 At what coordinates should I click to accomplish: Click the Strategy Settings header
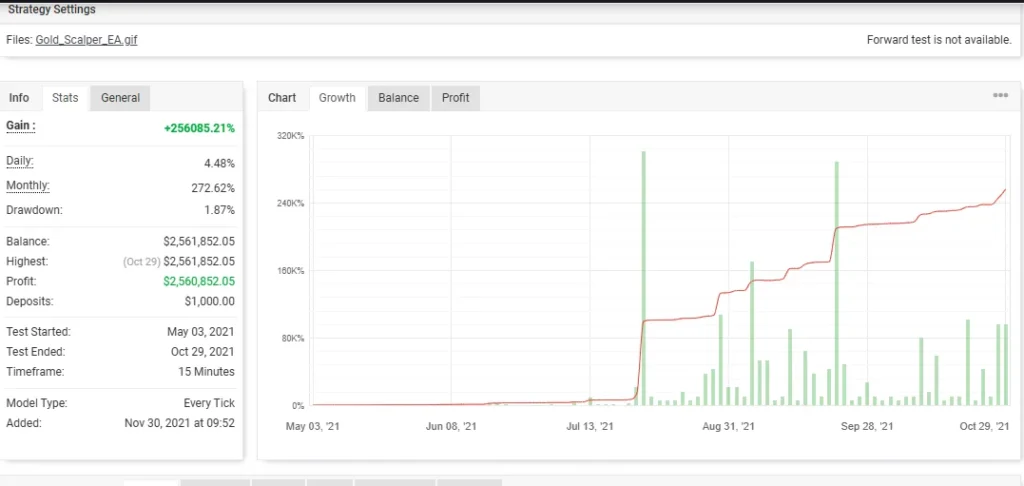[x=52, y=10]
